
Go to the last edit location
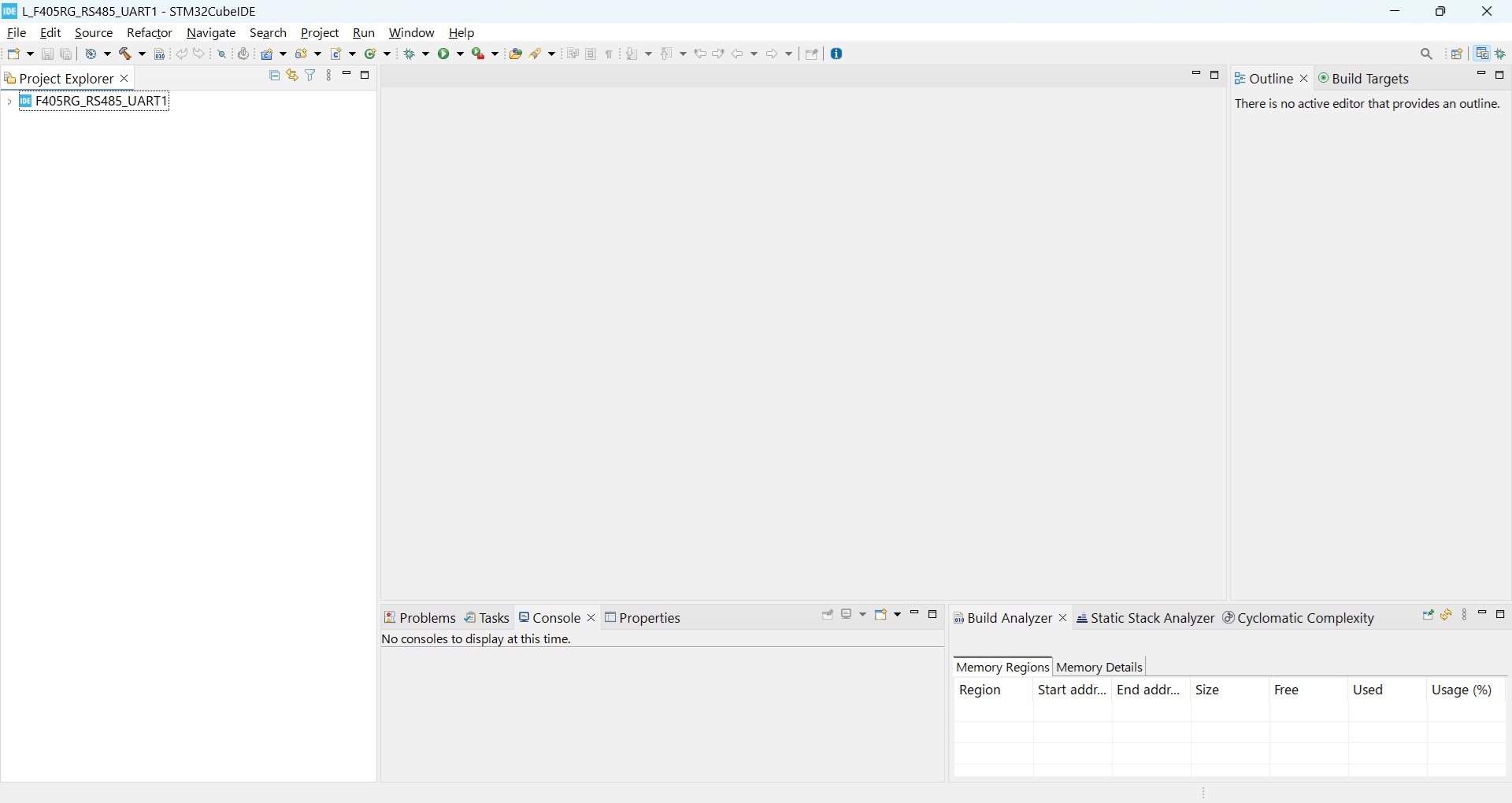click(702, 54)
